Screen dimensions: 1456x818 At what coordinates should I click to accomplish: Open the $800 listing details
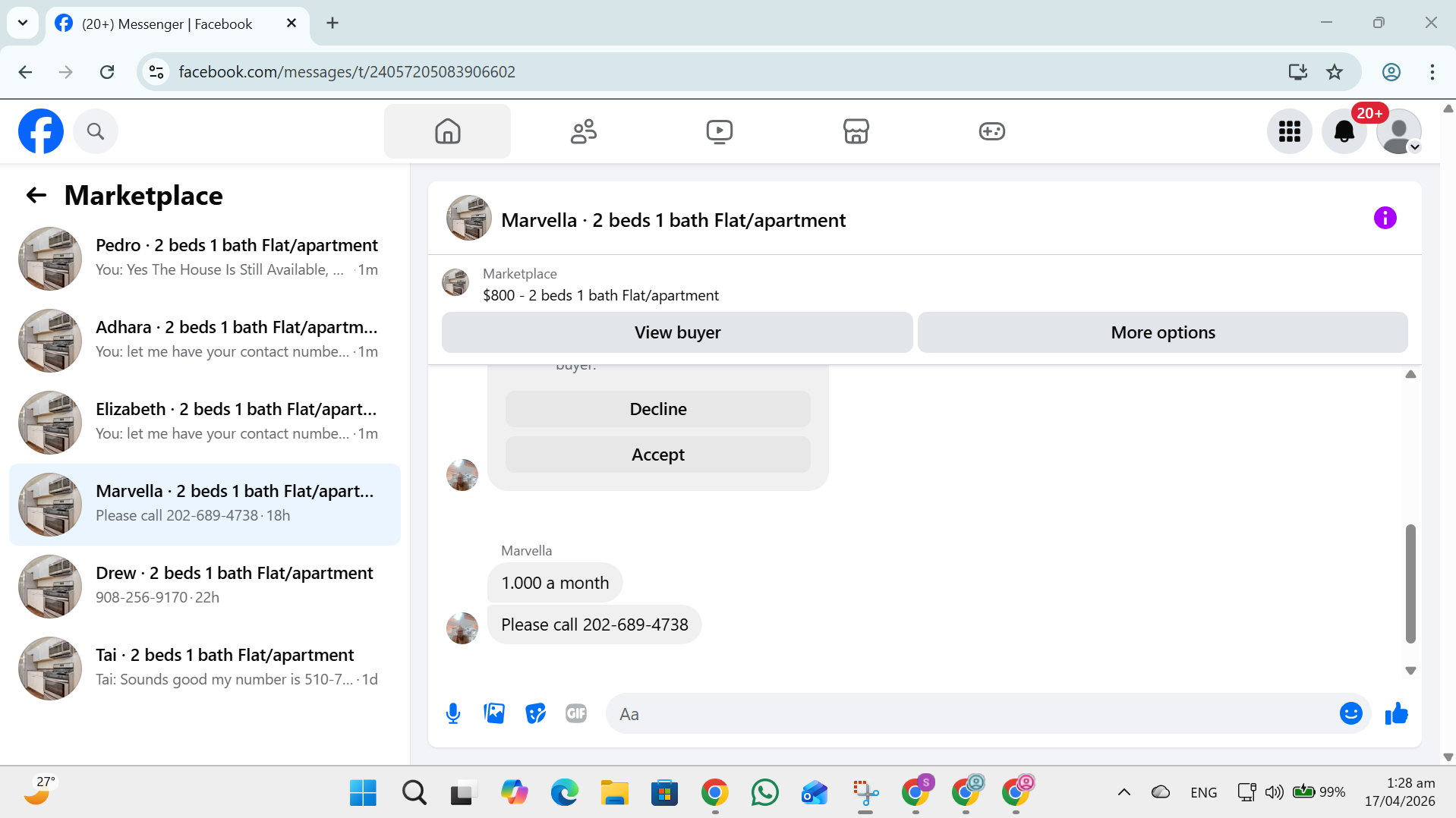coord(600,295)
